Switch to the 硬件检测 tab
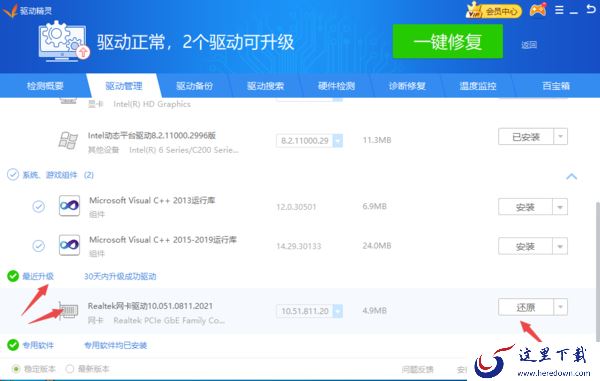 [x=336, y=86]
